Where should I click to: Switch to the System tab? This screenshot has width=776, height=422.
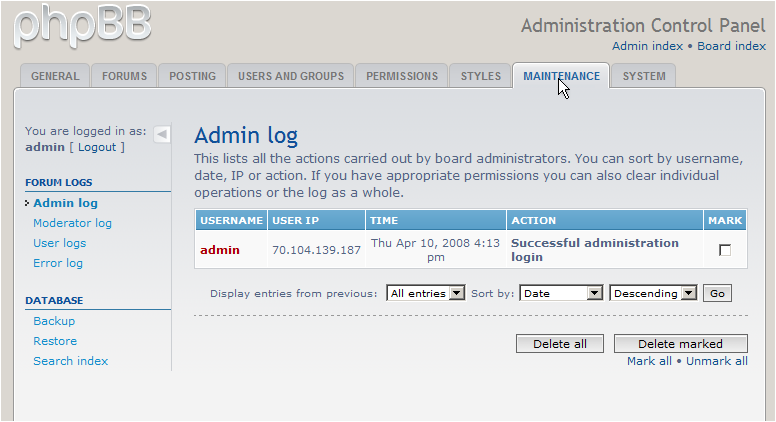coord(644,76)
